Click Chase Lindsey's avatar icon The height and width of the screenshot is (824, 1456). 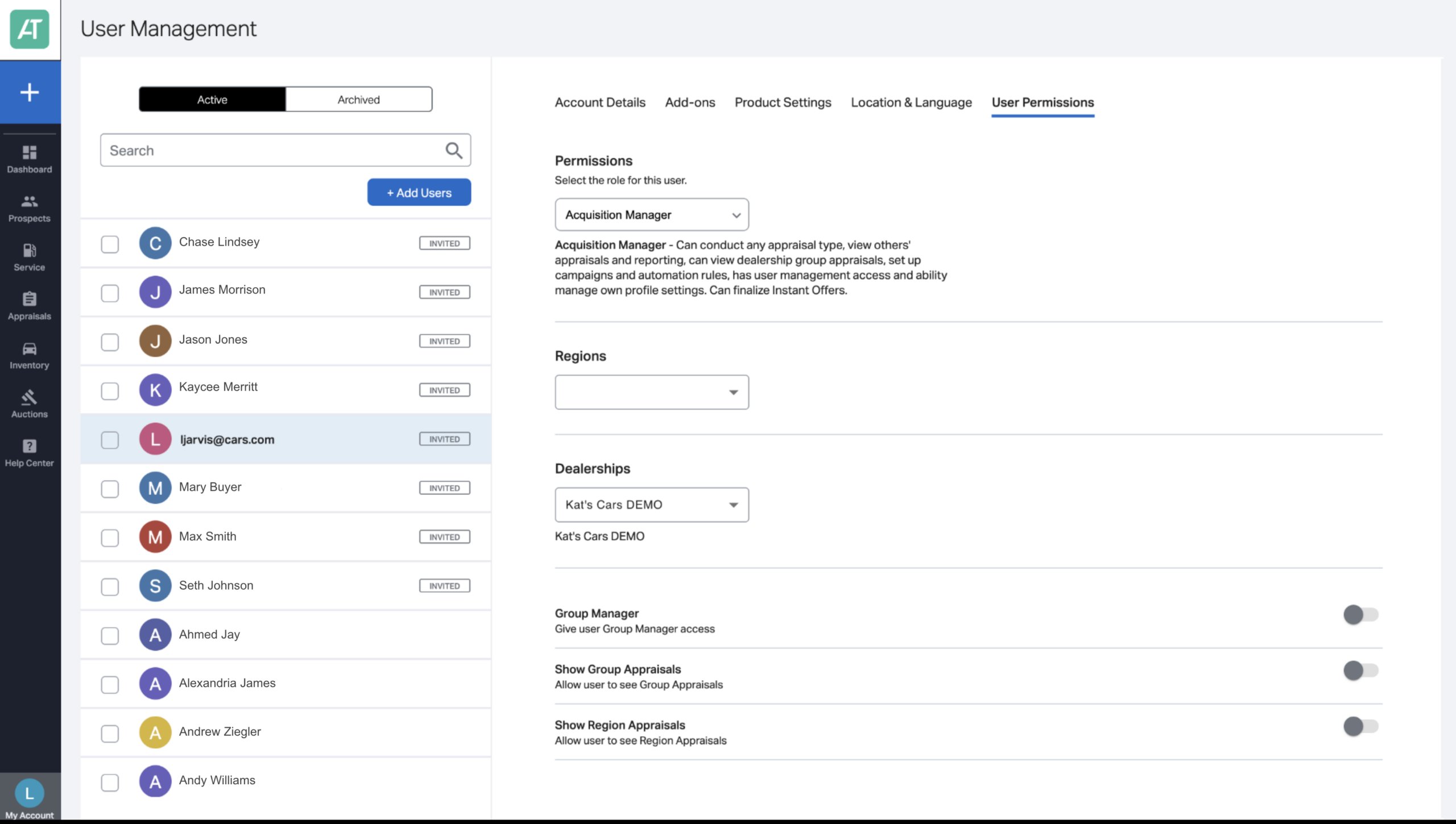(155, 243)
